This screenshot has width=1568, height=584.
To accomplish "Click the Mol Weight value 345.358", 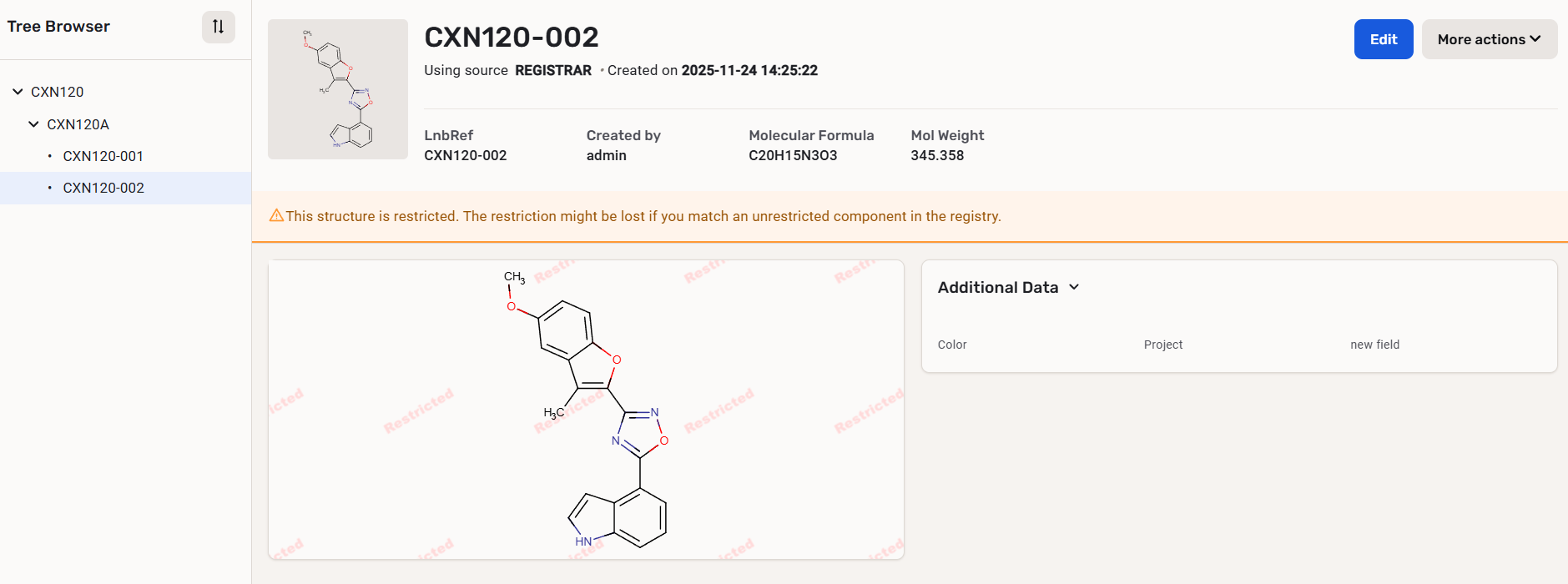I will [936, 155].
